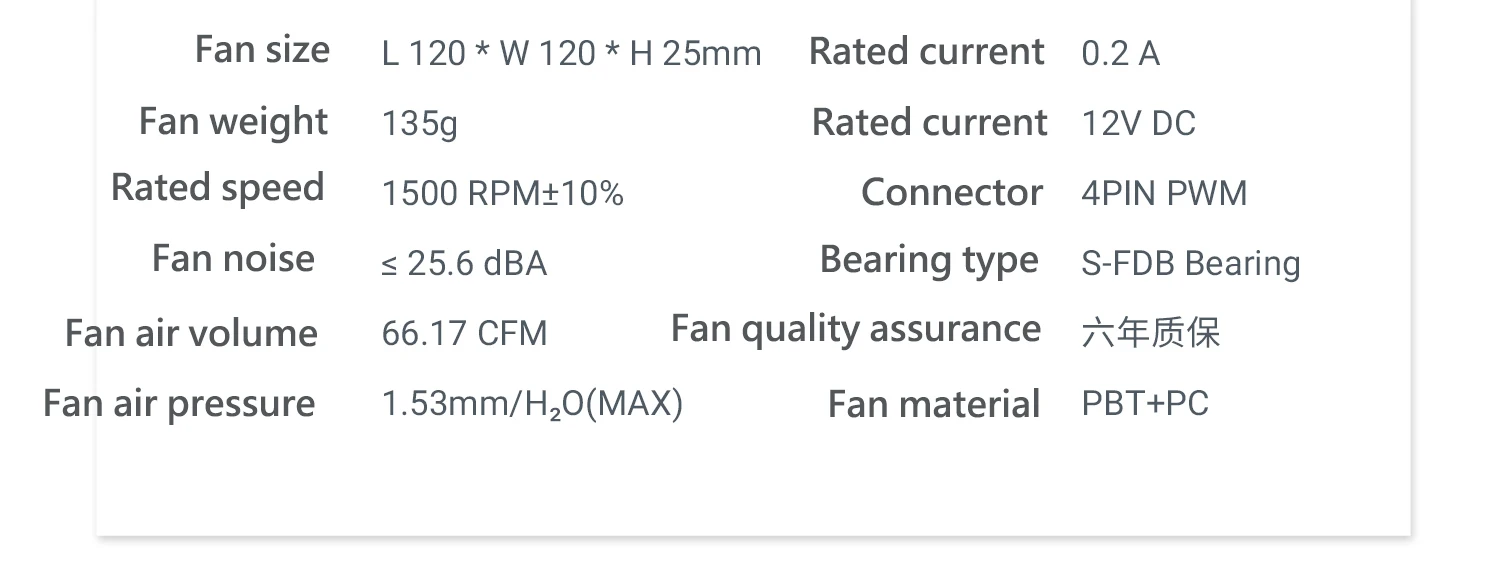
Task: Click the "Connector" label
Action: coord(951,193)
